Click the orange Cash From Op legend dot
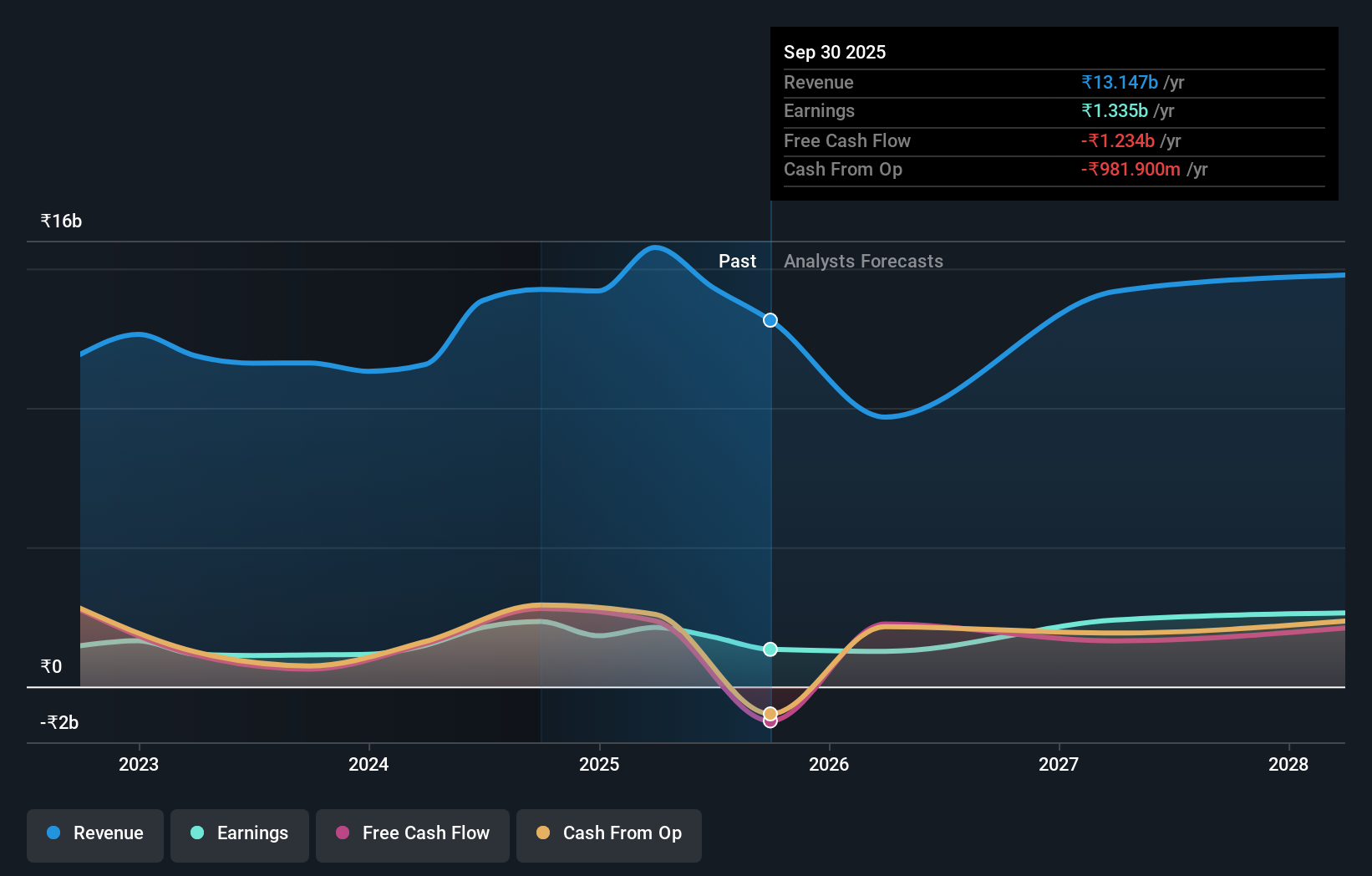Image resolution: width=1372 pixels, height=876 pixels. tap(544, 833)
